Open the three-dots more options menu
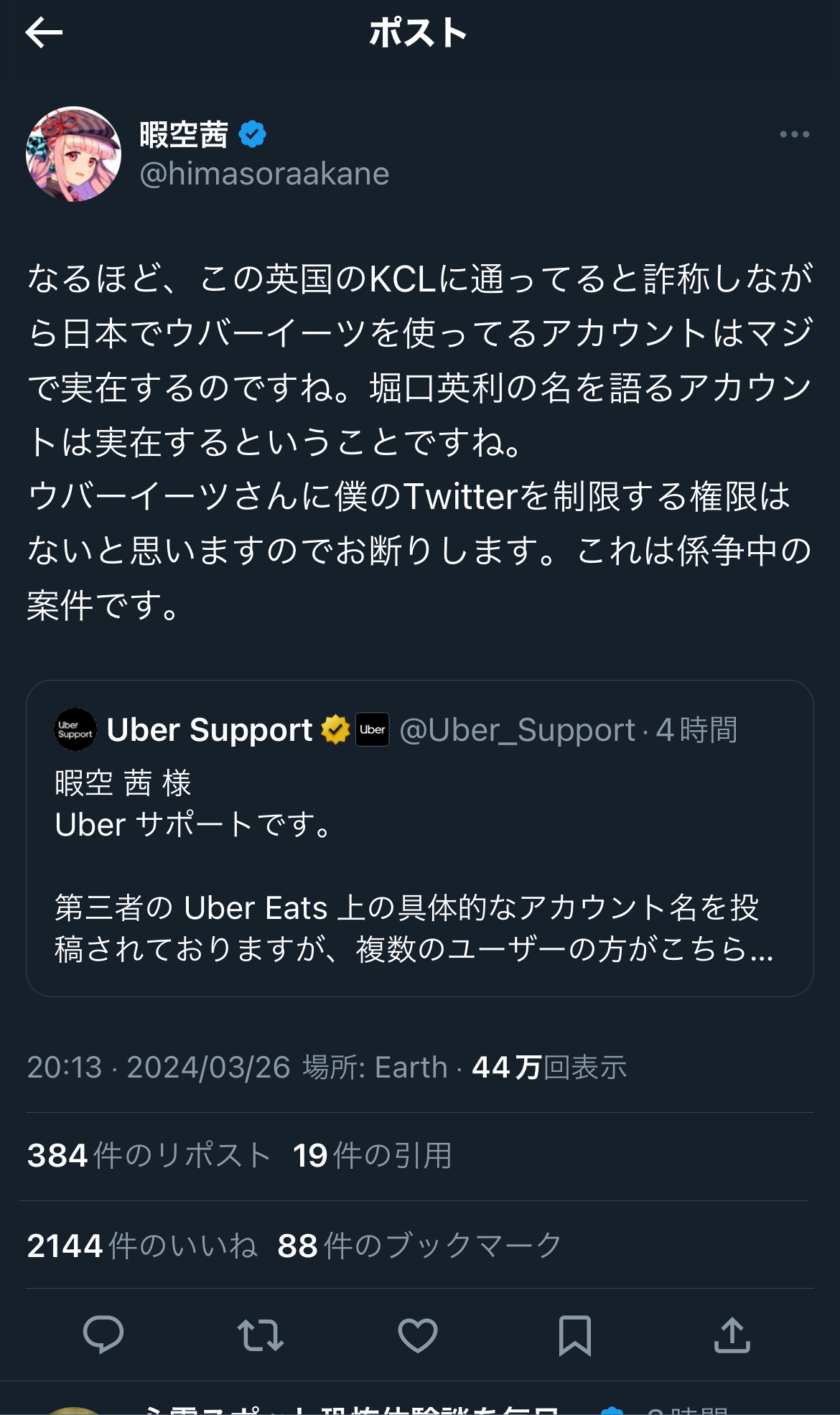Screen dimensions: 840x1415 [794, 134]
